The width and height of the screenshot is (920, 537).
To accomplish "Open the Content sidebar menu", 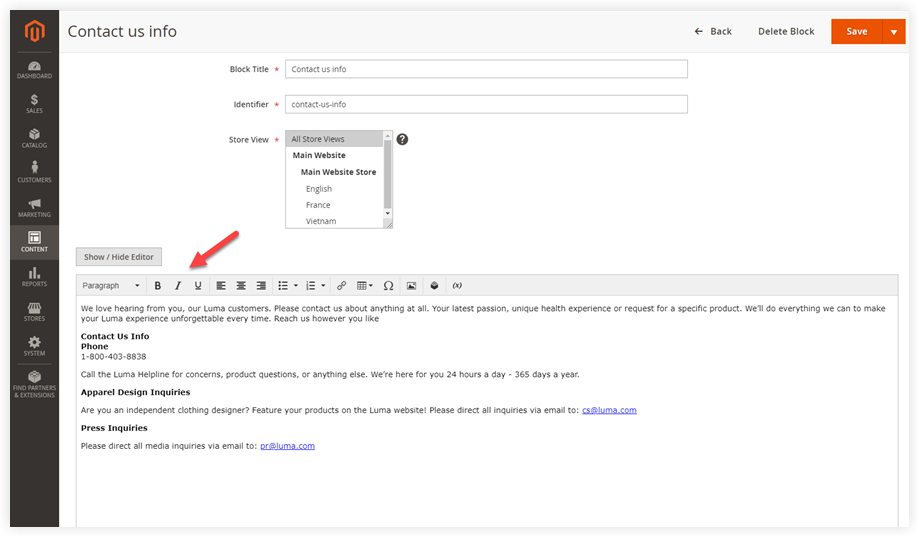I will pos(34,242).
